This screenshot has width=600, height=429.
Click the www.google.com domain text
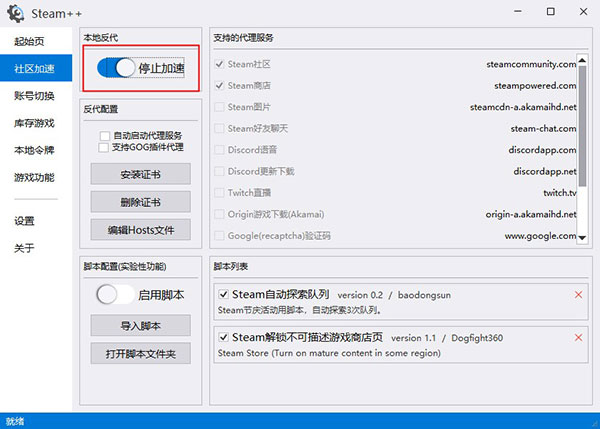pyautogui.click(x=540, y=236)
